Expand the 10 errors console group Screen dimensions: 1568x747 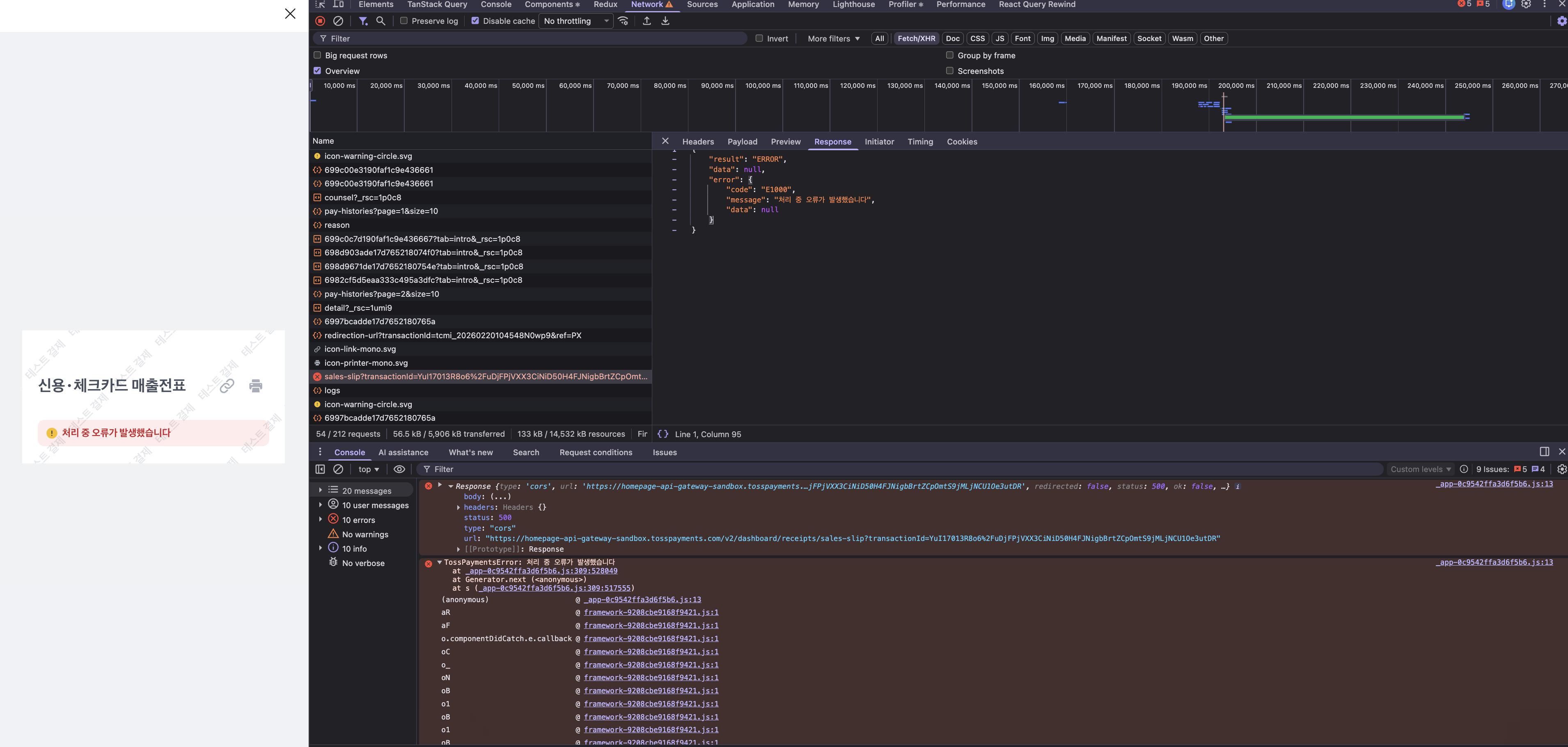click(321, 519)
